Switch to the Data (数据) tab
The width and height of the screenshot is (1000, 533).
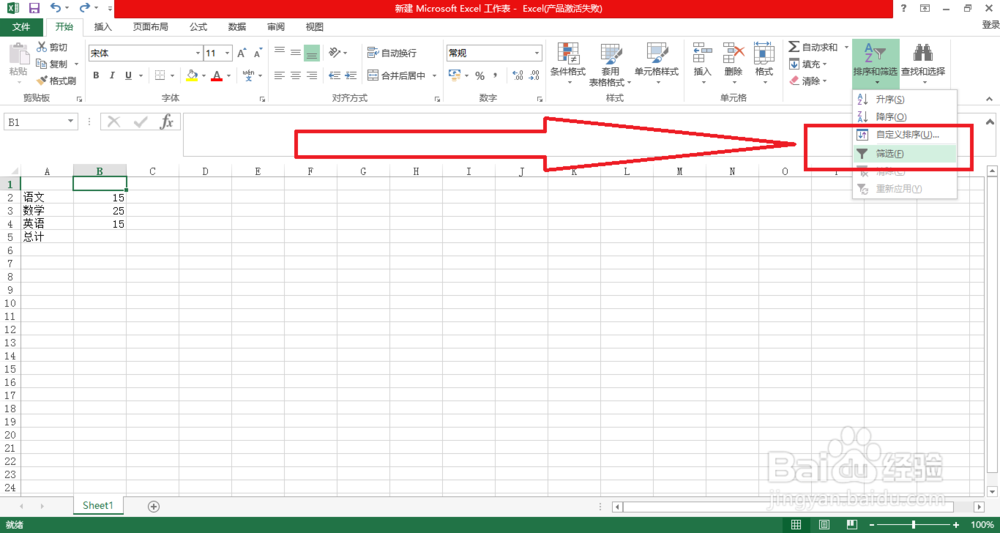tap(237, 27)
